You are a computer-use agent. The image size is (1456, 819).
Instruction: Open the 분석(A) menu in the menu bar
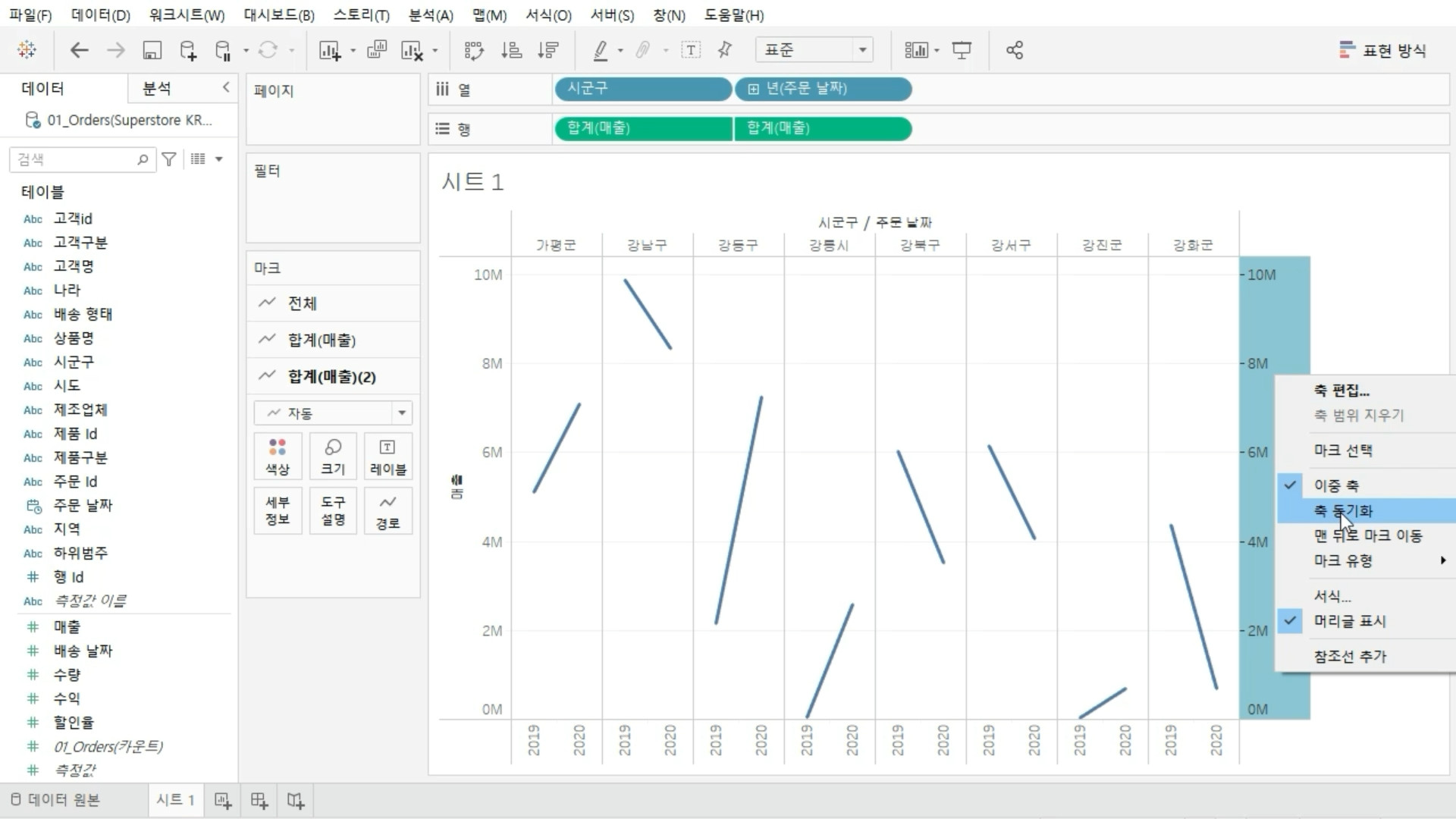tap(430, 15)
